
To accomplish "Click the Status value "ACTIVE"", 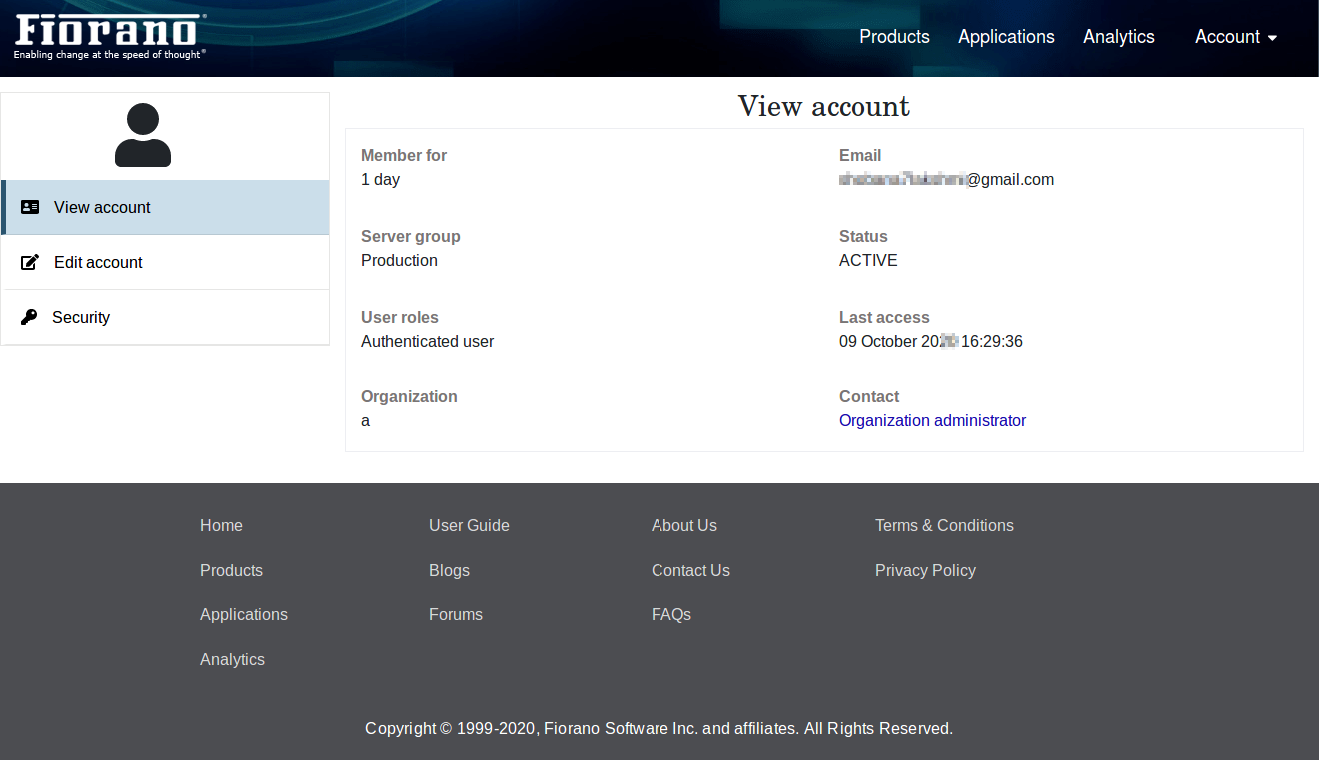I will [868, 261].
